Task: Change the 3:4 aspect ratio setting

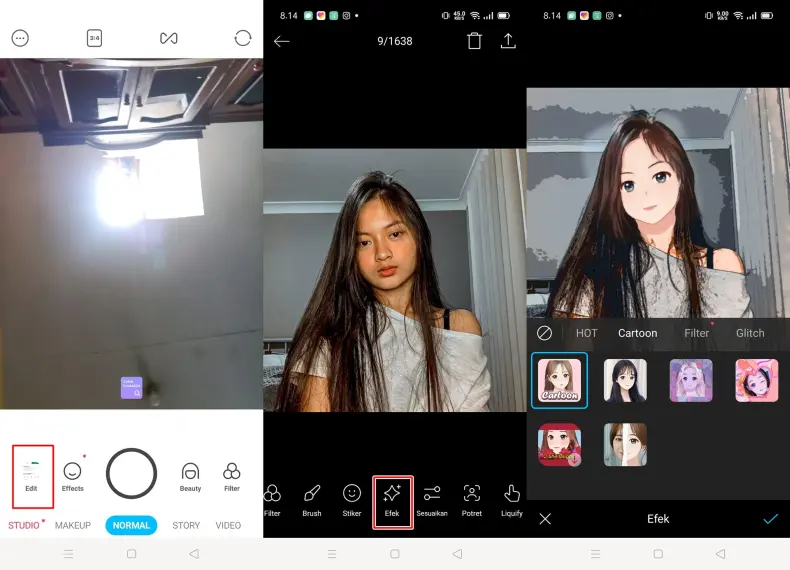Action: [94, 38]
